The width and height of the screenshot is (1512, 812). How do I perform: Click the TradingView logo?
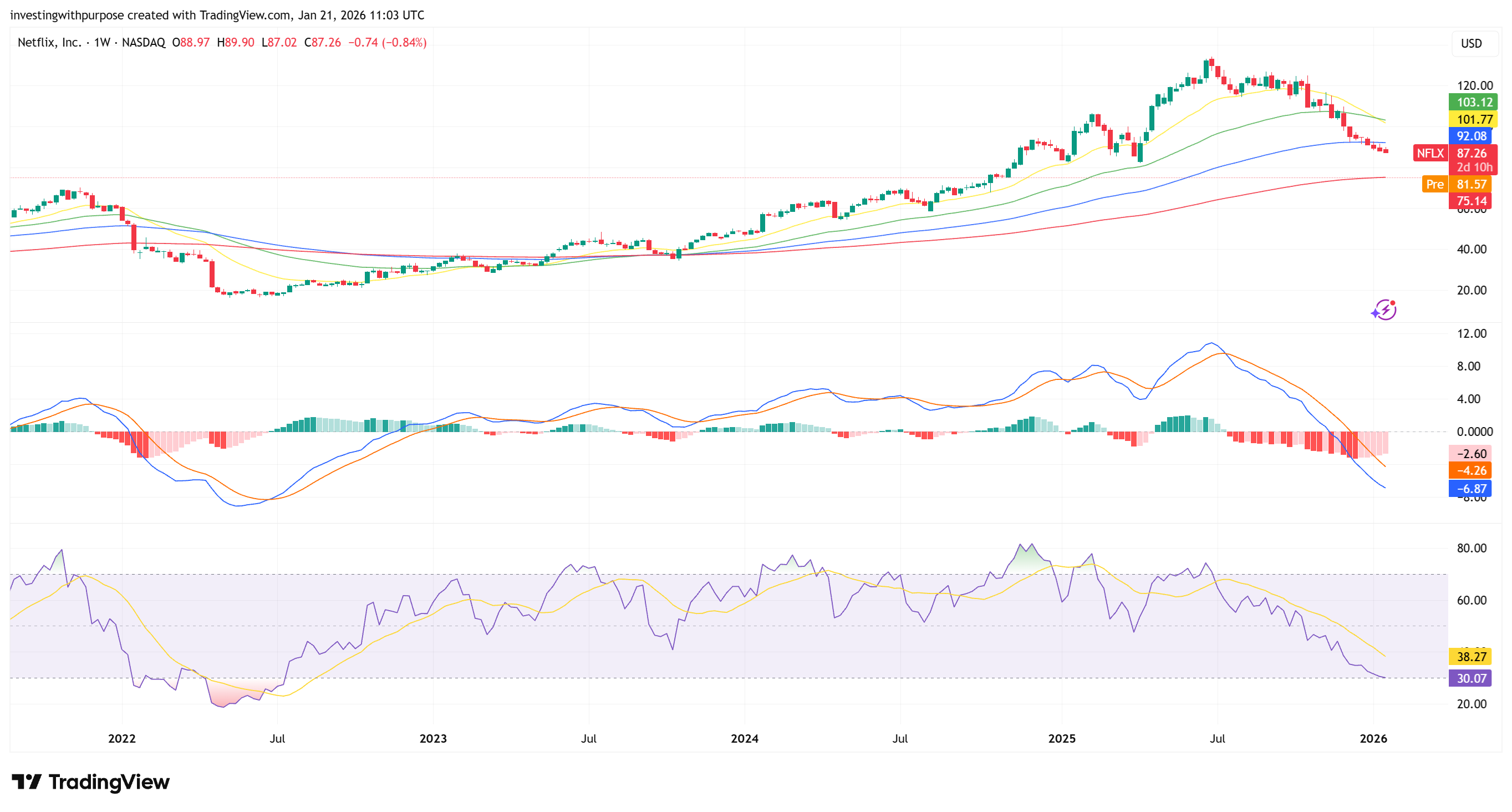91,781
